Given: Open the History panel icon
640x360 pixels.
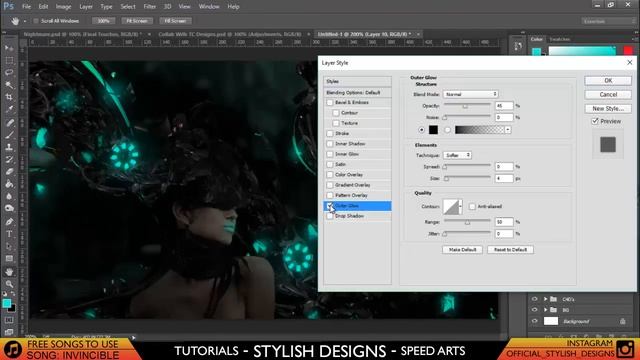Looking at the screenshot, I should (x=518, y=47).
